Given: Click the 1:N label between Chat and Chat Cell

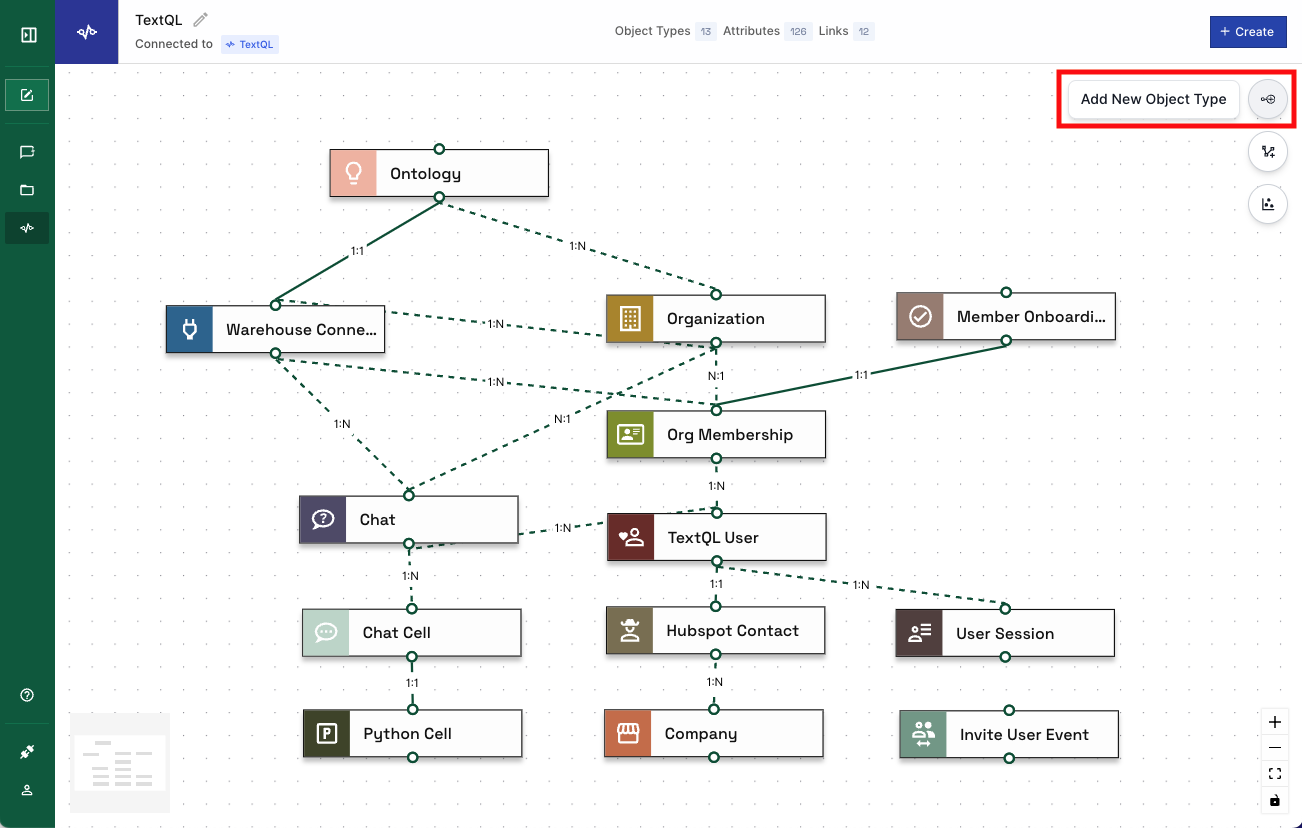Looking at the screenshot, I should [x=410, y=576].
